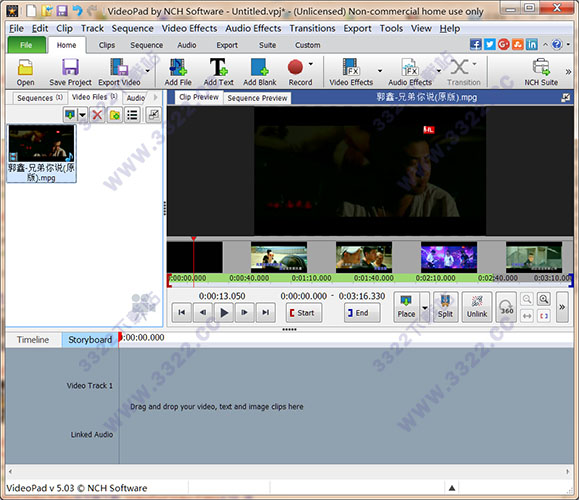The height and width of the screenshot is (500, 579).
Task: Click the new project icon in title bar
Action: click(32, 10)
